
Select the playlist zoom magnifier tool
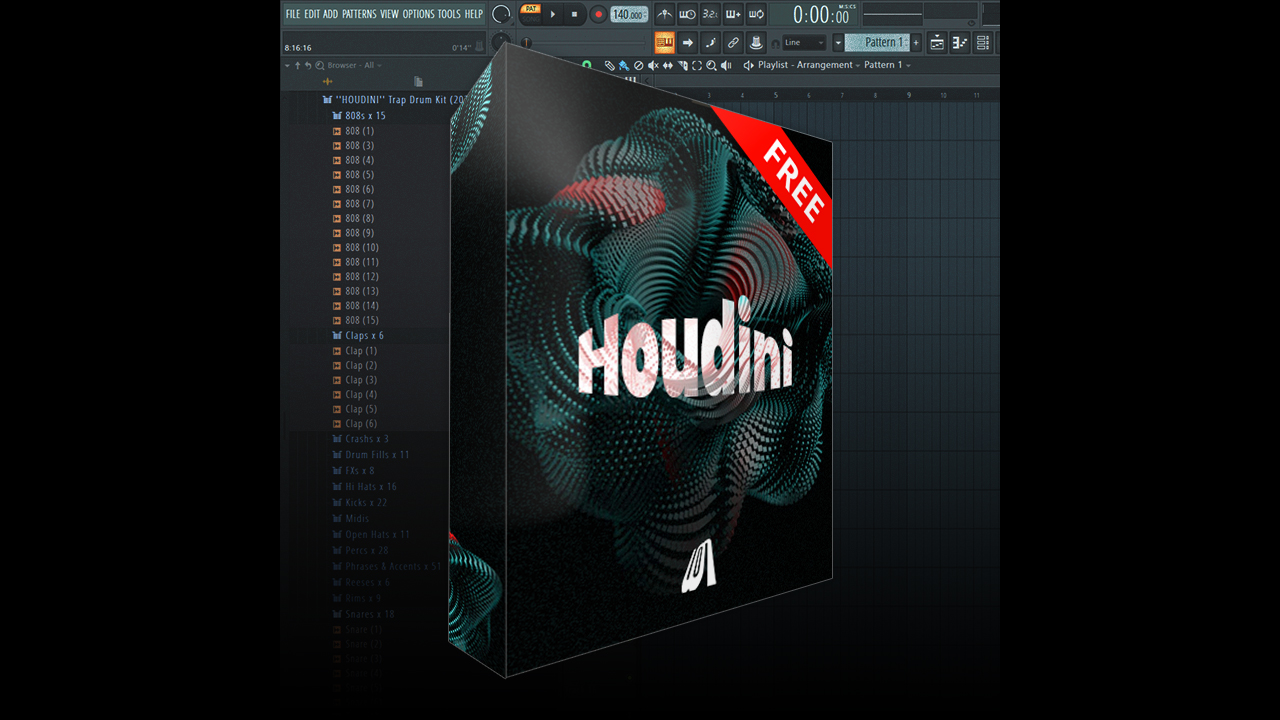(711, 65)
